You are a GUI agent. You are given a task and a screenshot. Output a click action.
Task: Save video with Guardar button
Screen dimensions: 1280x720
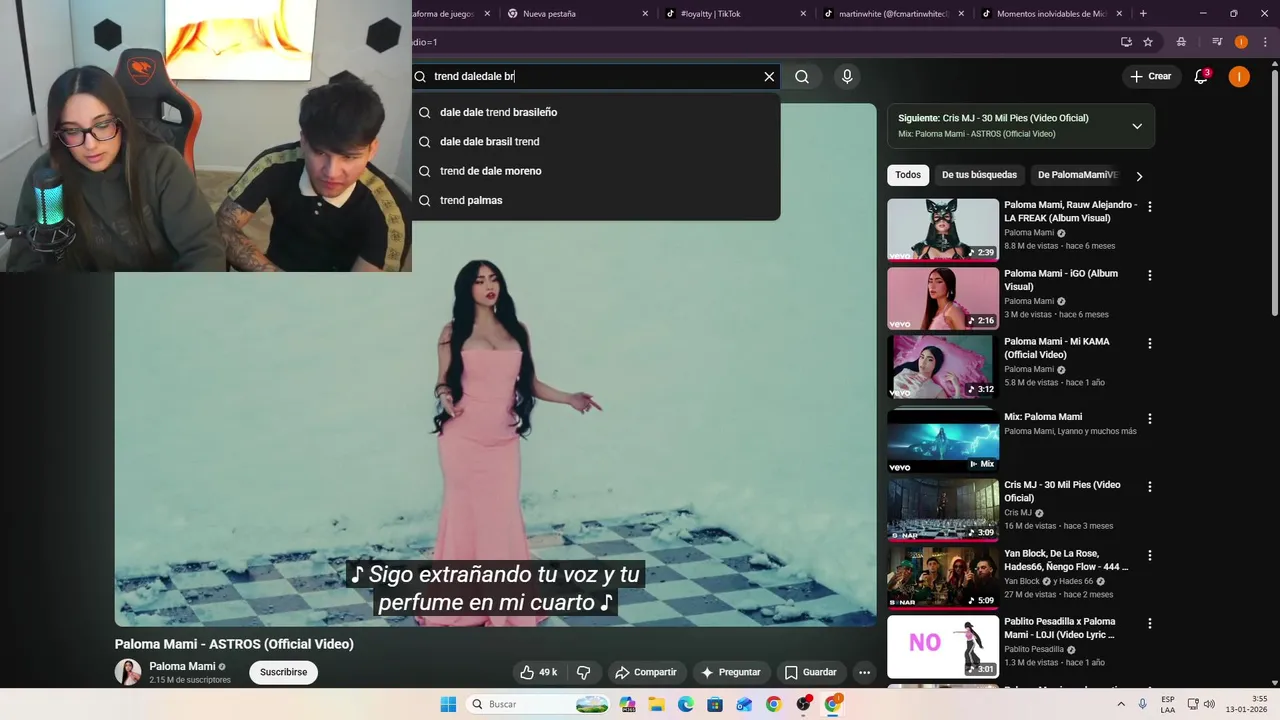810,672
